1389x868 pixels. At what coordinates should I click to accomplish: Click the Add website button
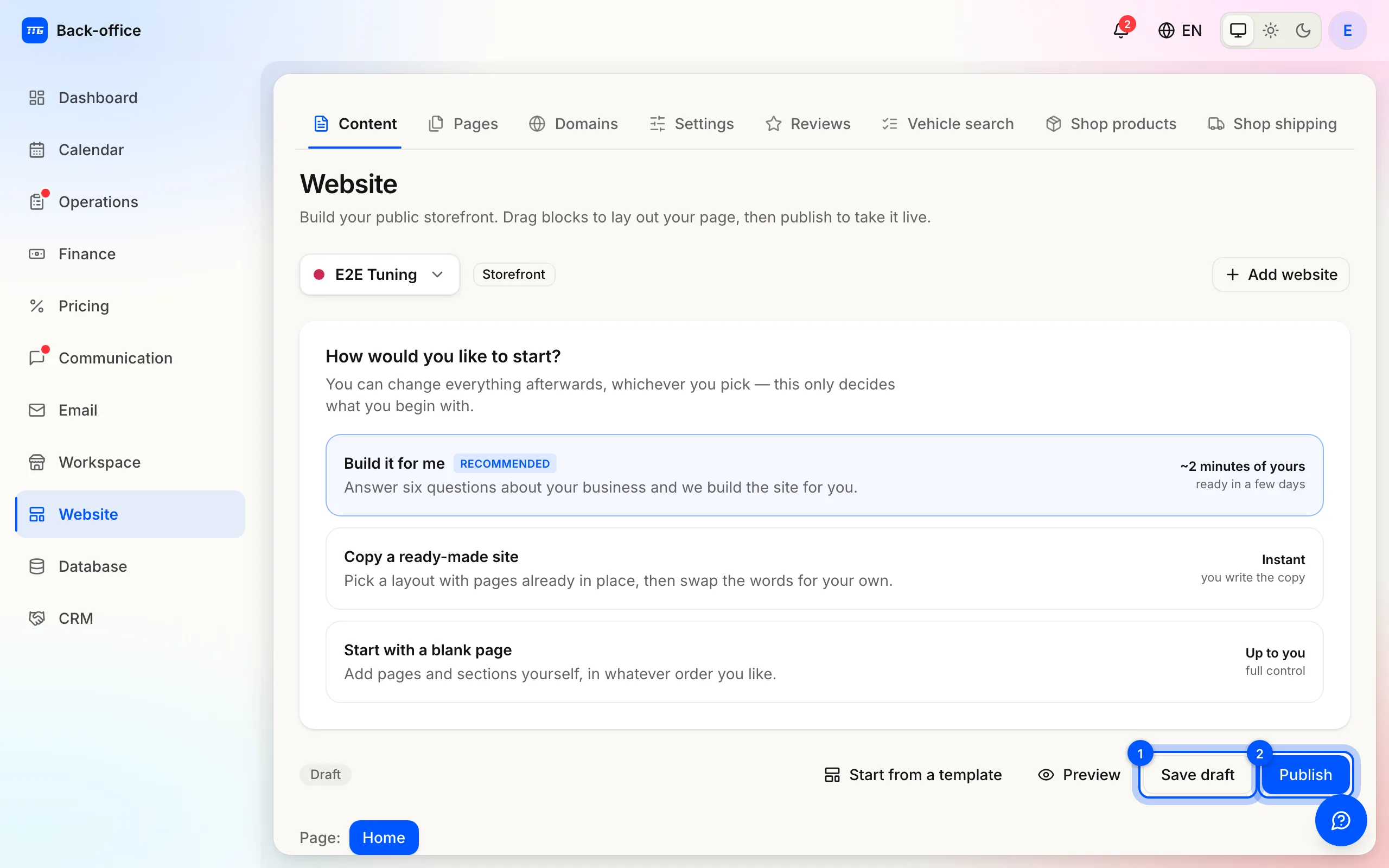point(1280,275)
